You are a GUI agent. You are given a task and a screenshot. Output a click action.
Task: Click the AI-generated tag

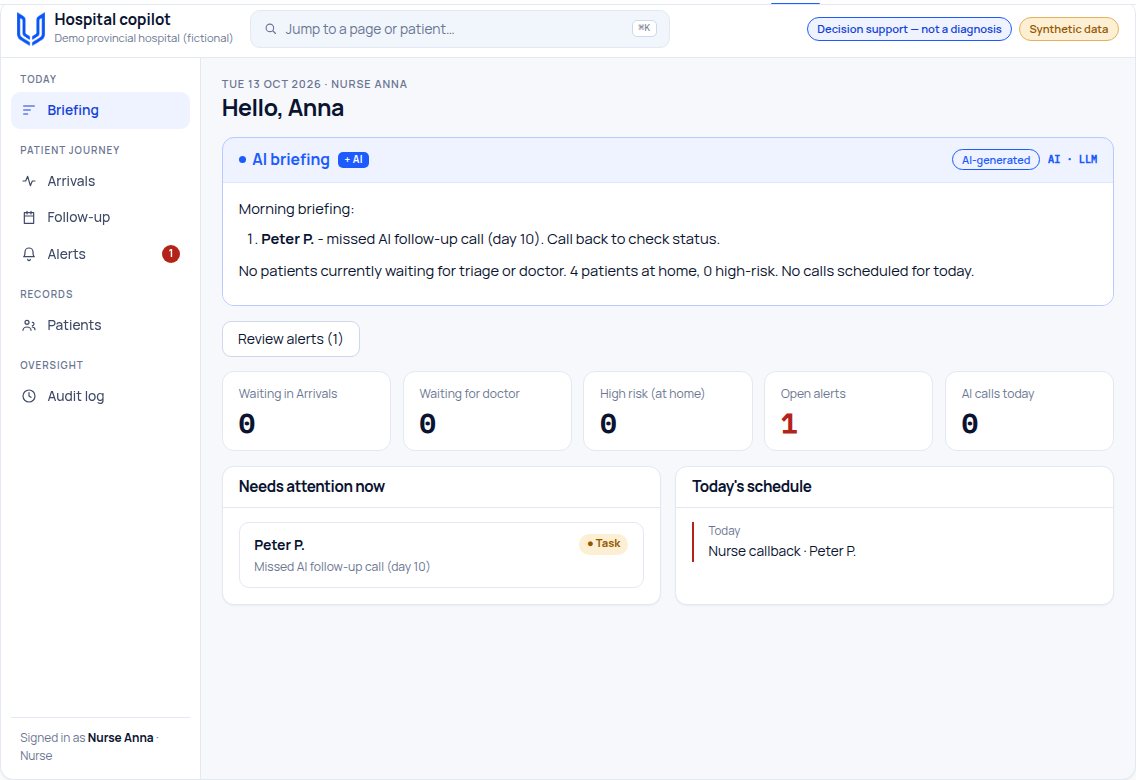995,160
